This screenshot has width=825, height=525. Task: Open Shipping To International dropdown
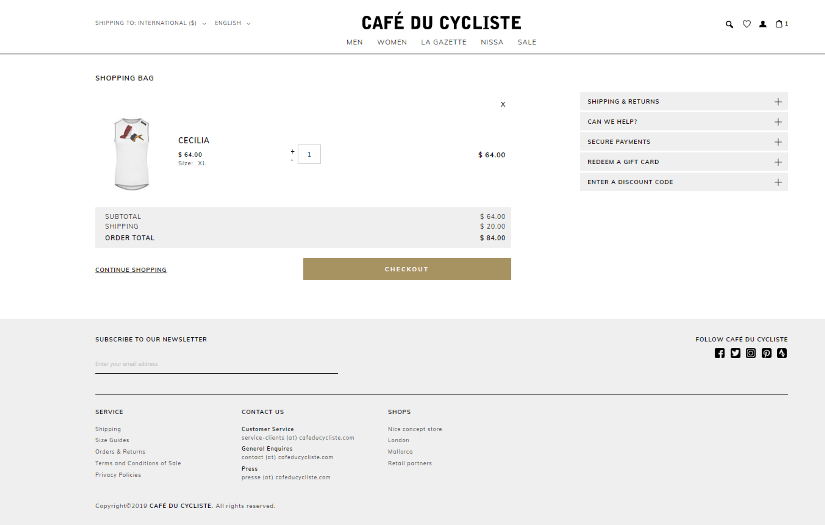[x=150, y=23]
